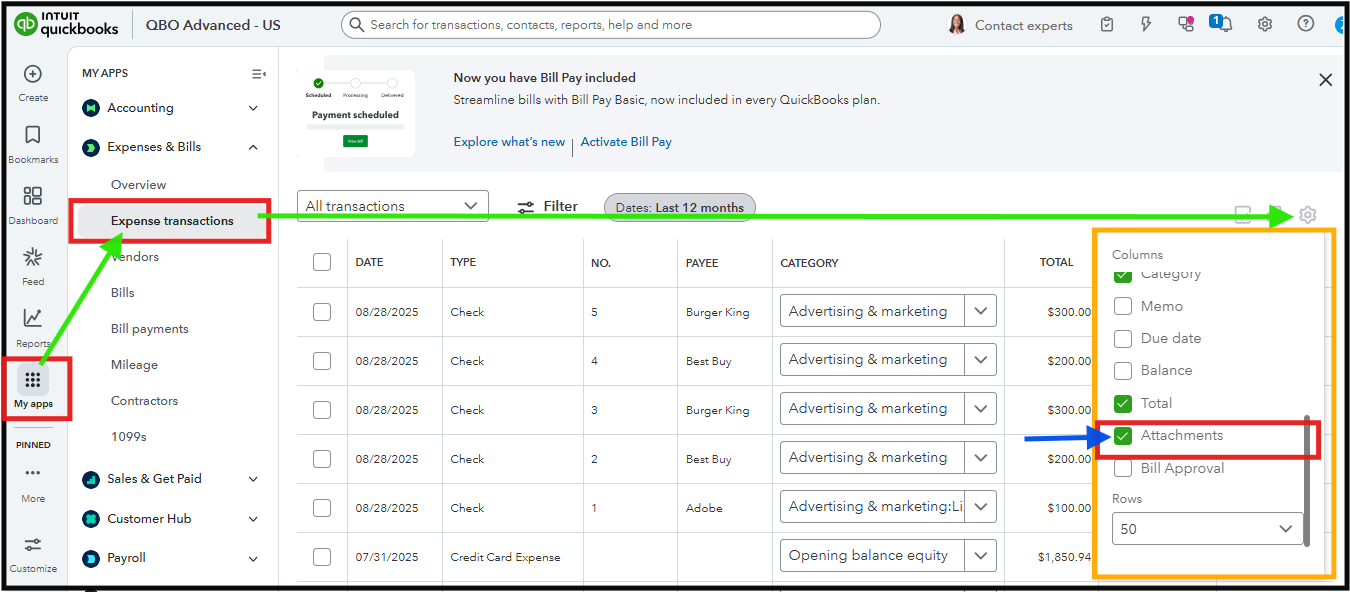Click the Explore what's new link
This screenshot has height=592, width=1350.
click(x=509, y=142)
